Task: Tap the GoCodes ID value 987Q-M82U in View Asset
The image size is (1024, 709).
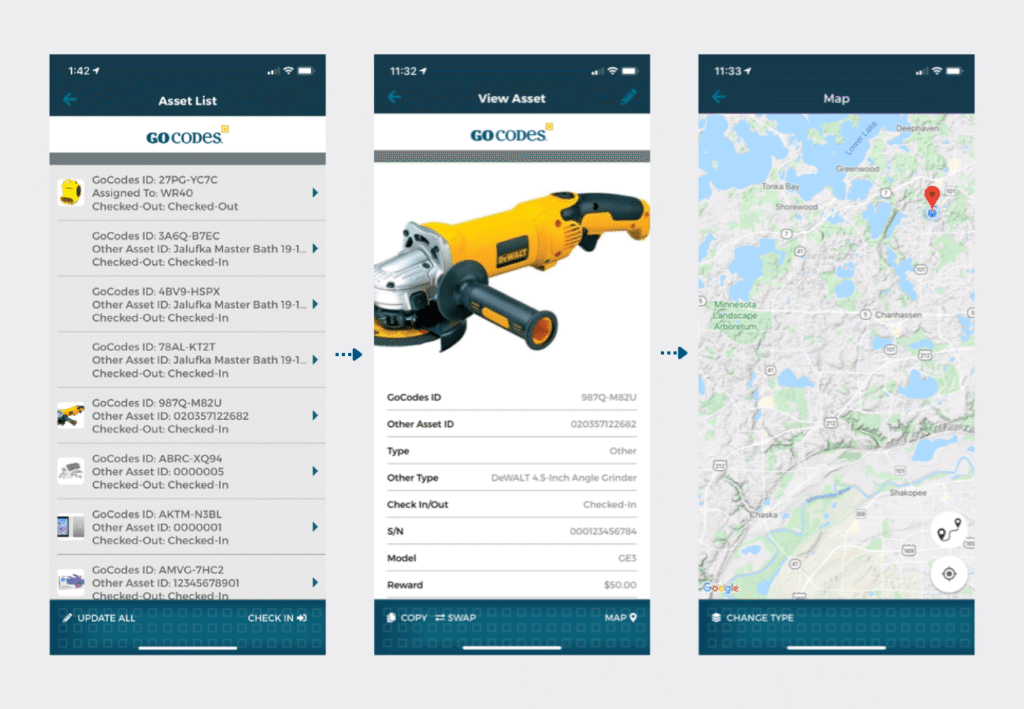Action: [x=609, y=397]
